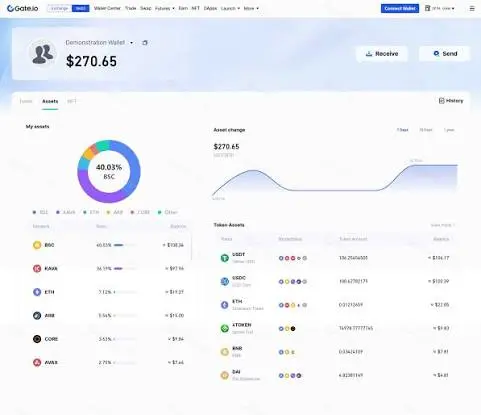Click the Other legend color dot

pos(159,212)
